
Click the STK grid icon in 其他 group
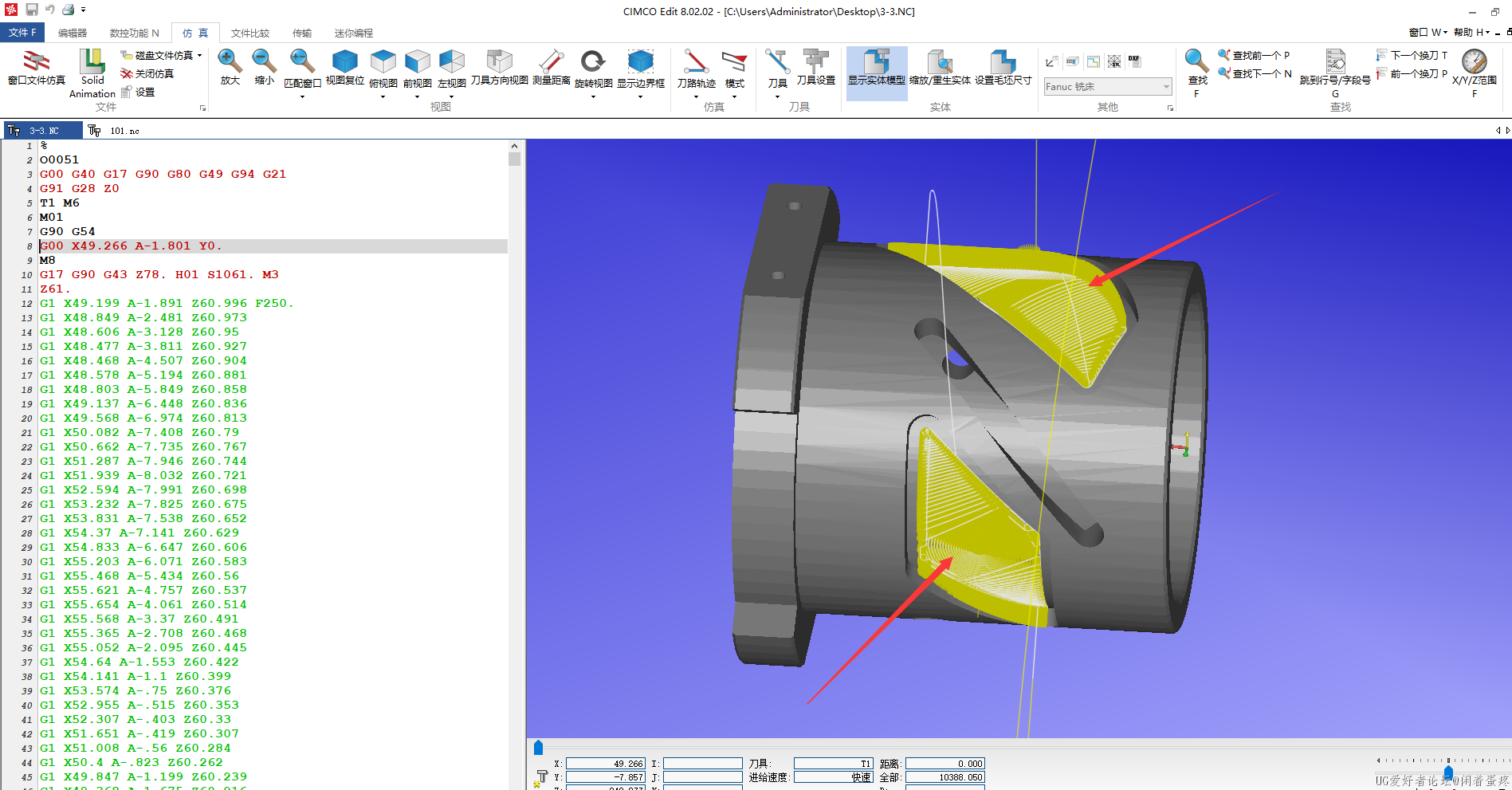pos(1114,61)
